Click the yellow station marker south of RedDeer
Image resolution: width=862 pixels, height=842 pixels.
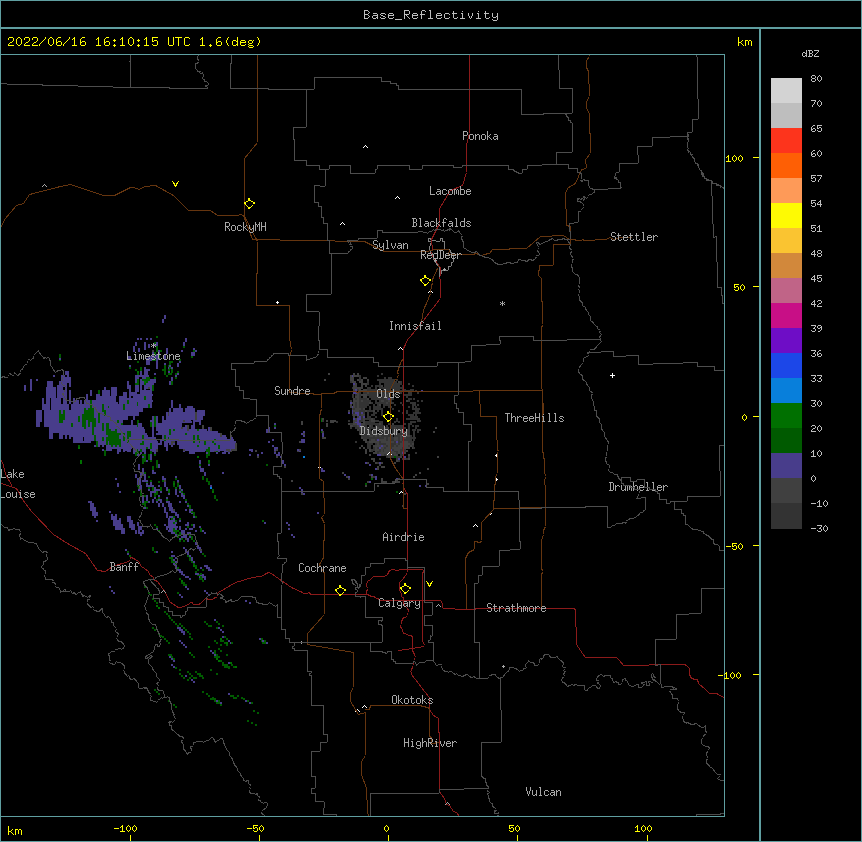coord(425,281)
